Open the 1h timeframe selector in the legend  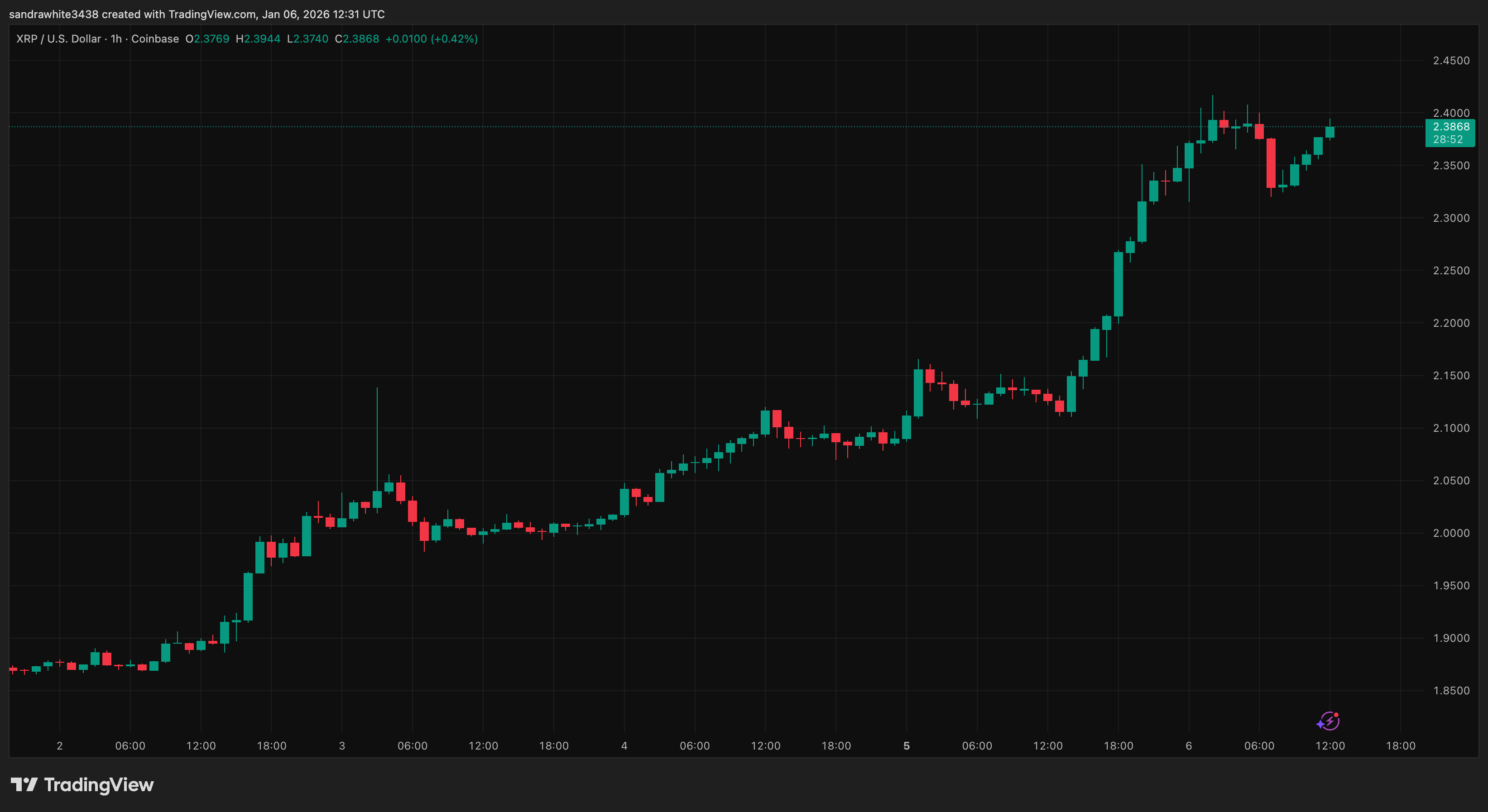[115, 38]
